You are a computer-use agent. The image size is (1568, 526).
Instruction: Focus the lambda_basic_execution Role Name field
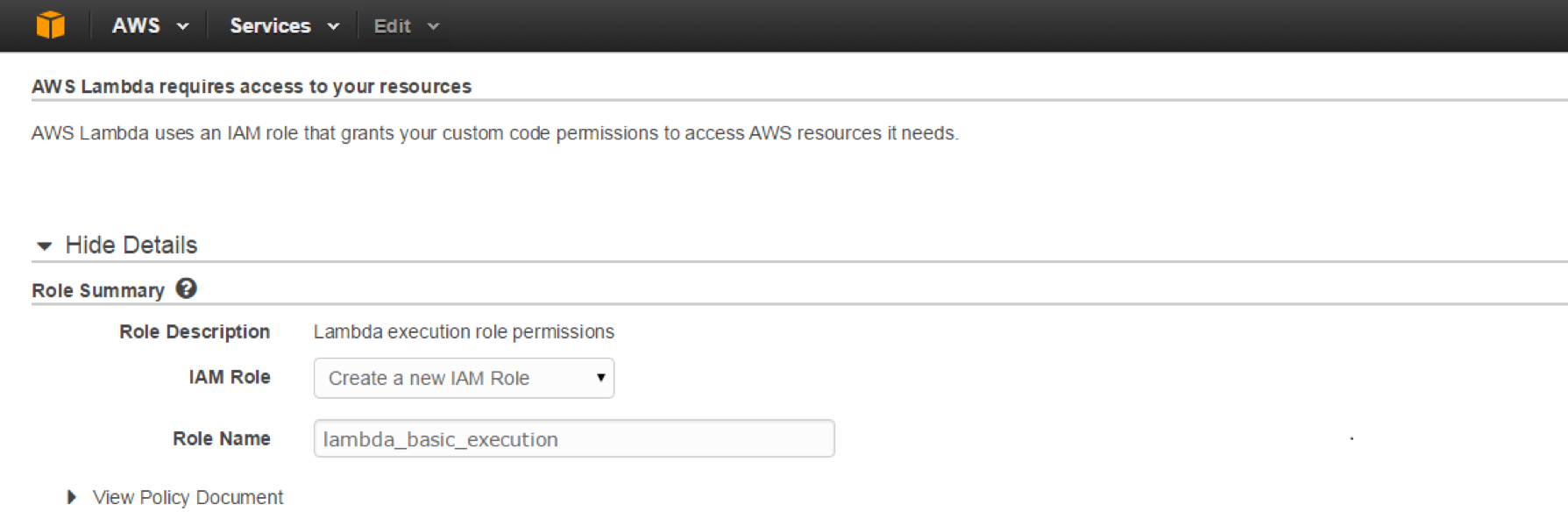(573, 438)
